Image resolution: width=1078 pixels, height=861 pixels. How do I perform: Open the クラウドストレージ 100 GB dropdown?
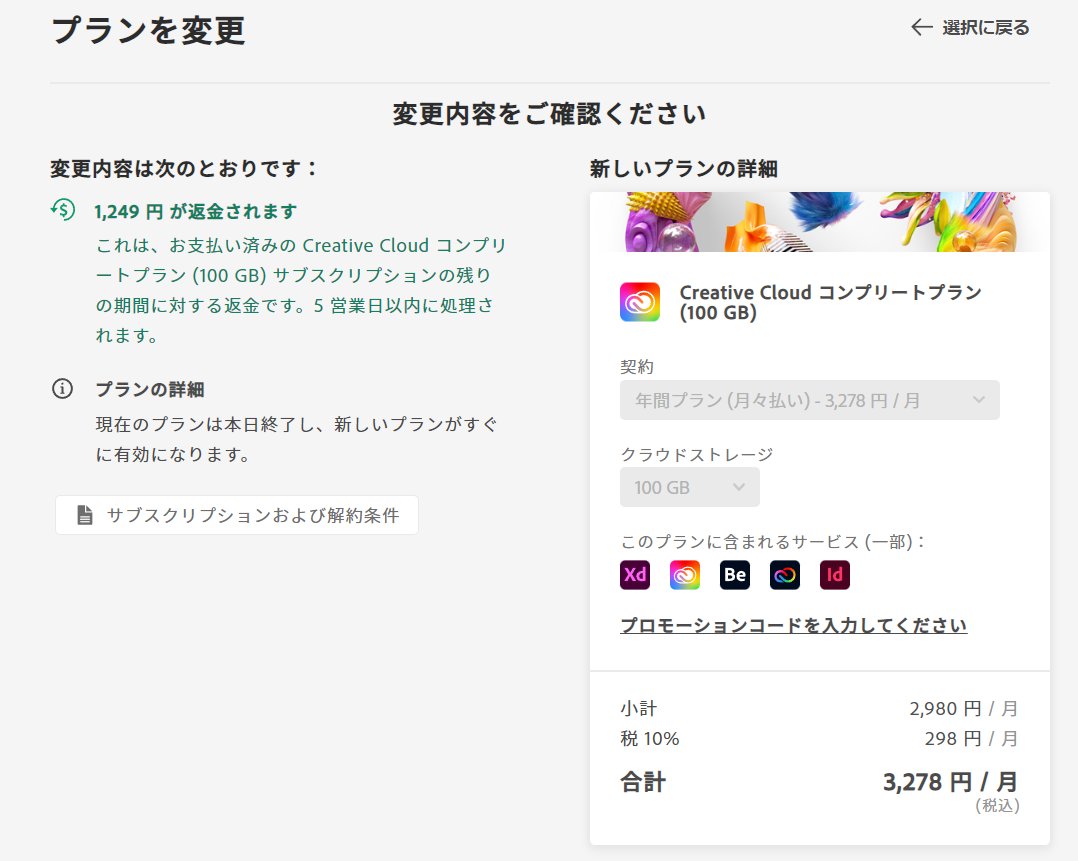click(x=690, y=487)
